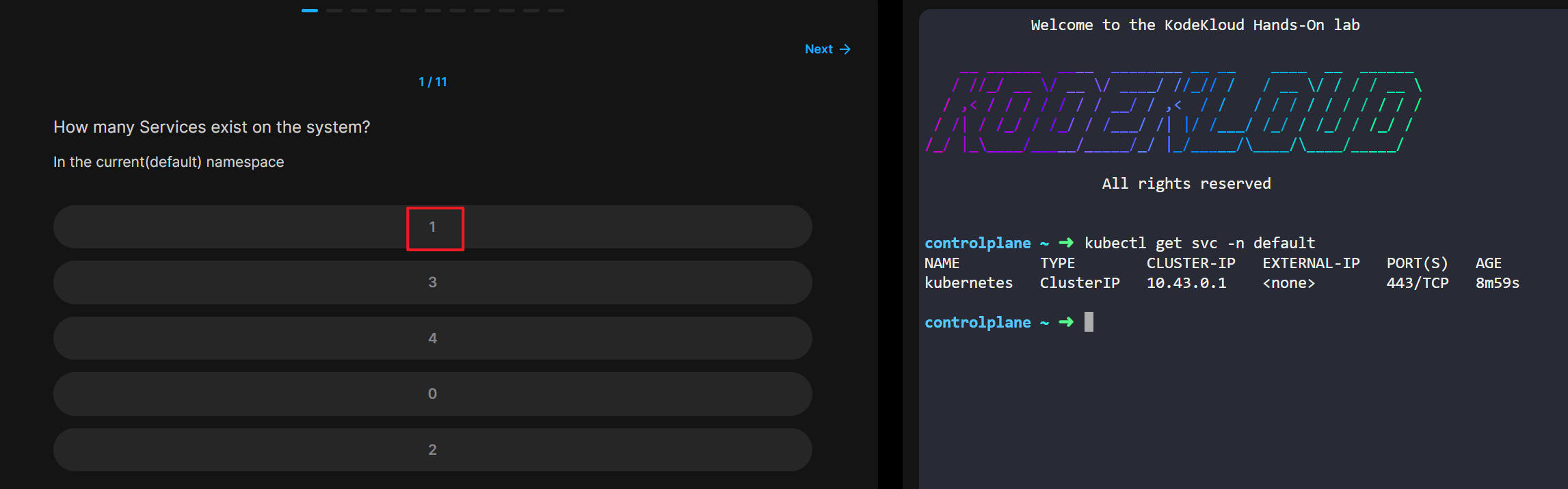1568x489 pixels.
Task: Select answer option 2
Action: tap(433, 450)
